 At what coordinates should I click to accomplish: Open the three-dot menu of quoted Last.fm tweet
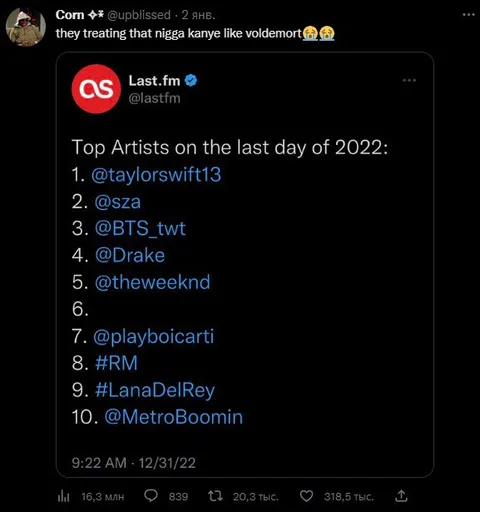coord(409,80)
